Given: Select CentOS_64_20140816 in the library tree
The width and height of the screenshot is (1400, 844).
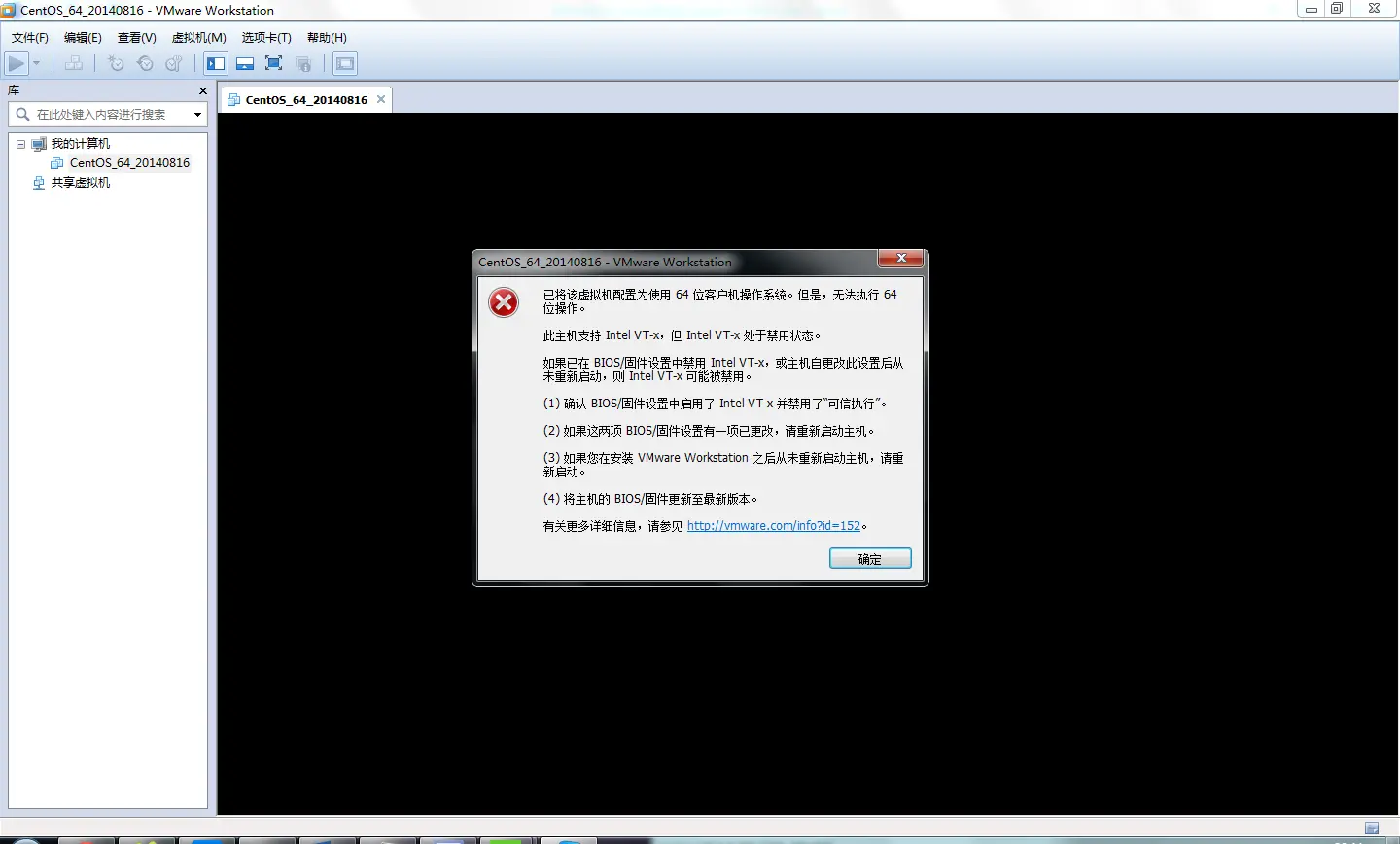Looking at the screenshot, I should coord(129,163).
